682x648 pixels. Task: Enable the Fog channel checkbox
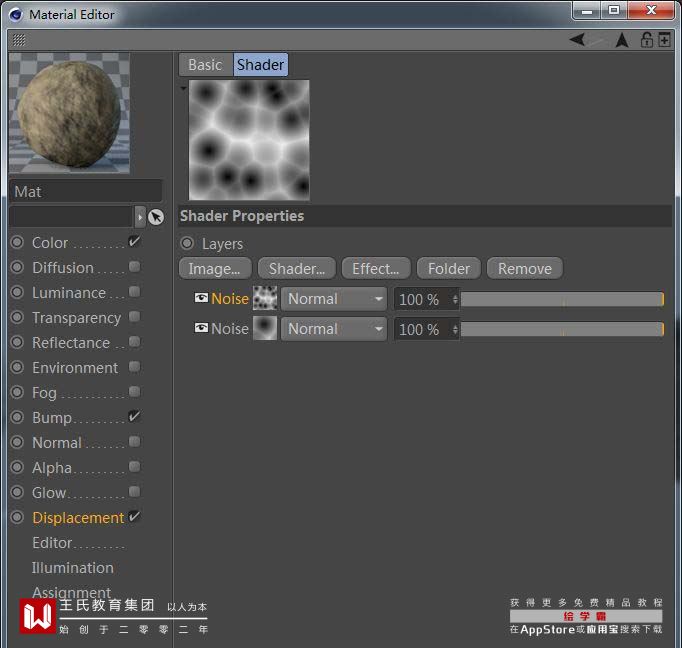[134, 392]
